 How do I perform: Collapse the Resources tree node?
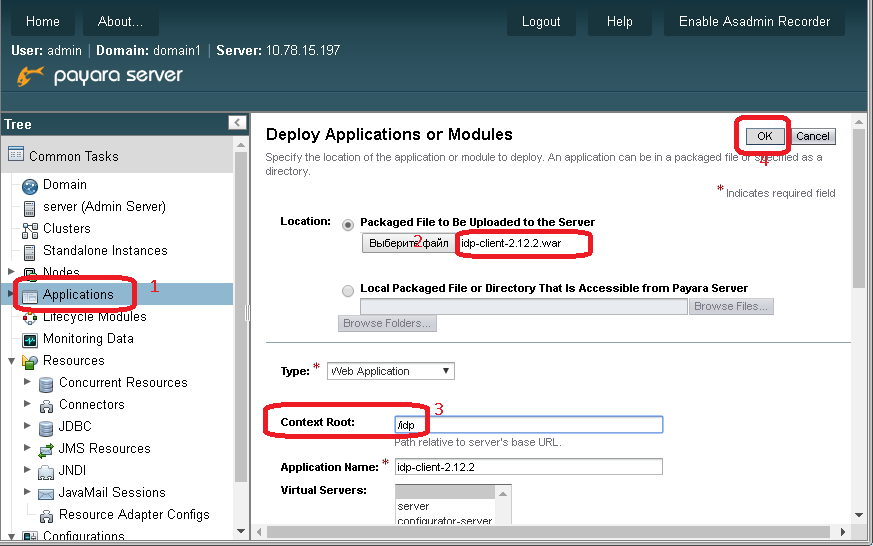(x=11, y=360)
